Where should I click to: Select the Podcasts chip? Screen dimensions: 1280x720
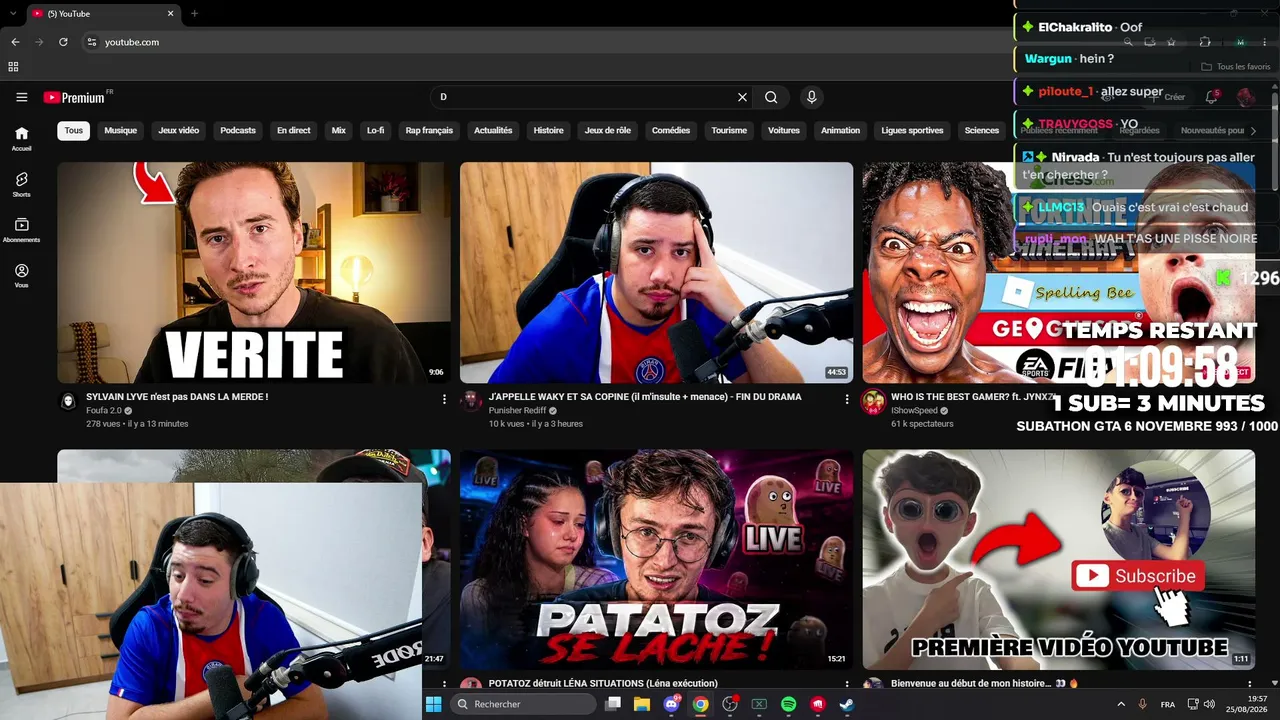(x=238, y=130)
